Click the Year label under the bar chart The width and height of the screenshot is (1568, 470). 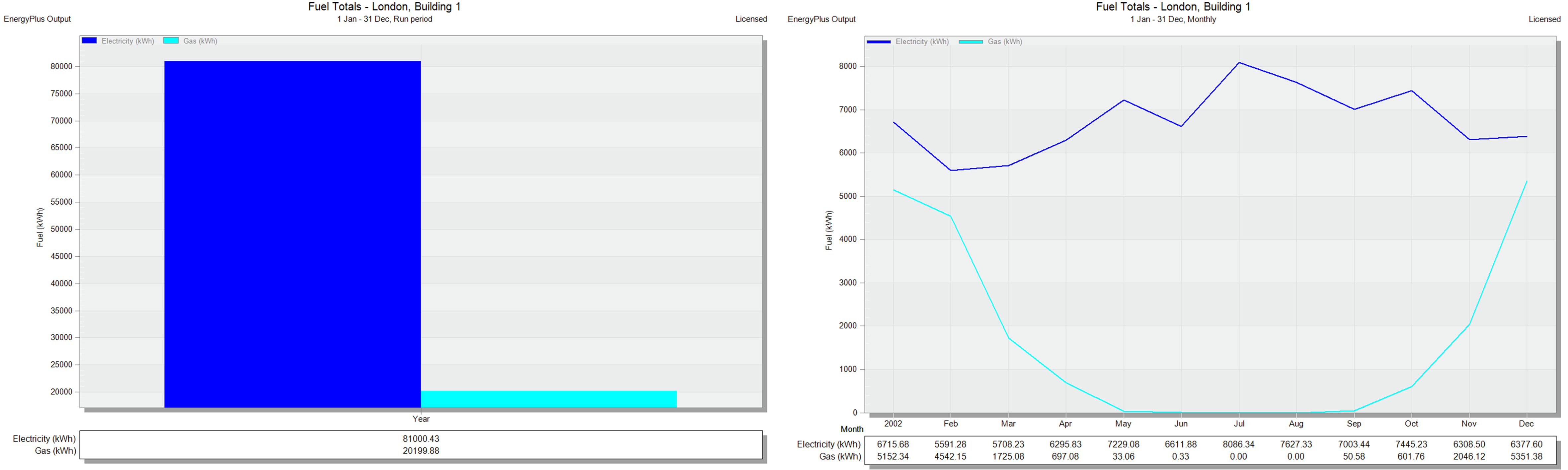point(421,419)
